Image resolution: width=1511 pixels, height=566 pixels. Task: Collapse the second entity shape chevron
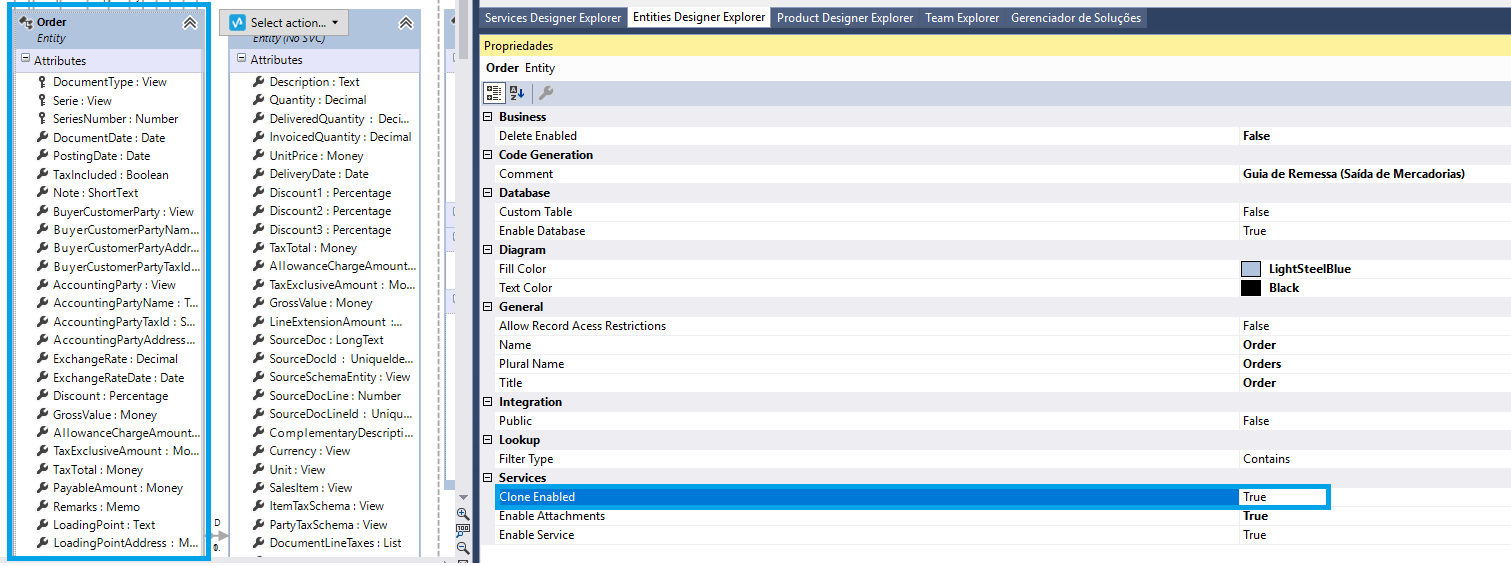point(405,23)
